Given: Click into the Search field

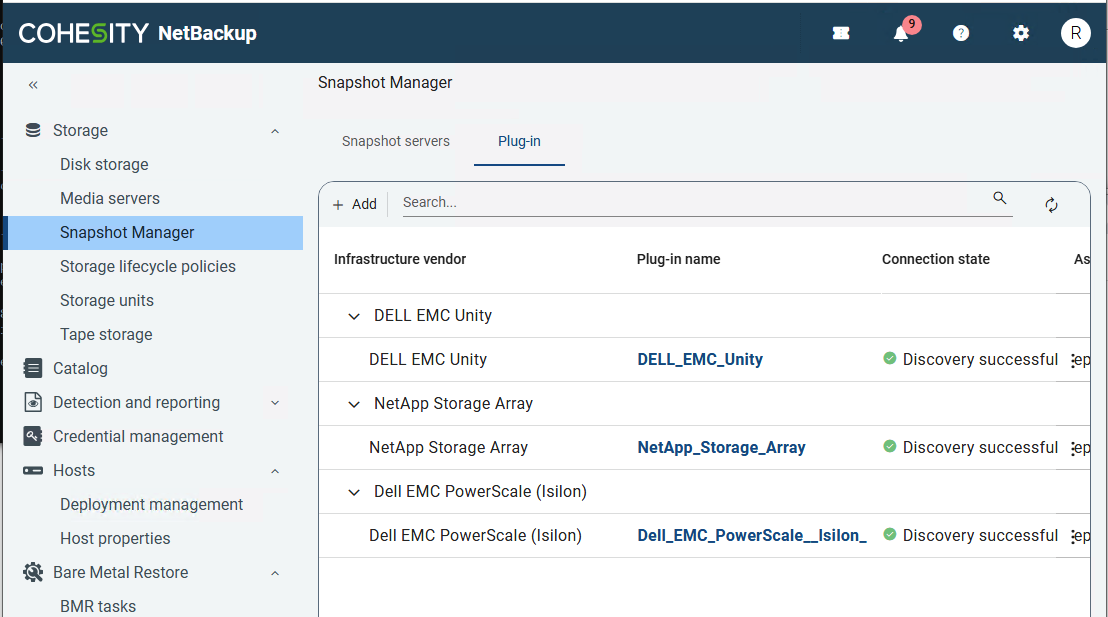Looking at the screenshot, I should [x=690, y=202].
